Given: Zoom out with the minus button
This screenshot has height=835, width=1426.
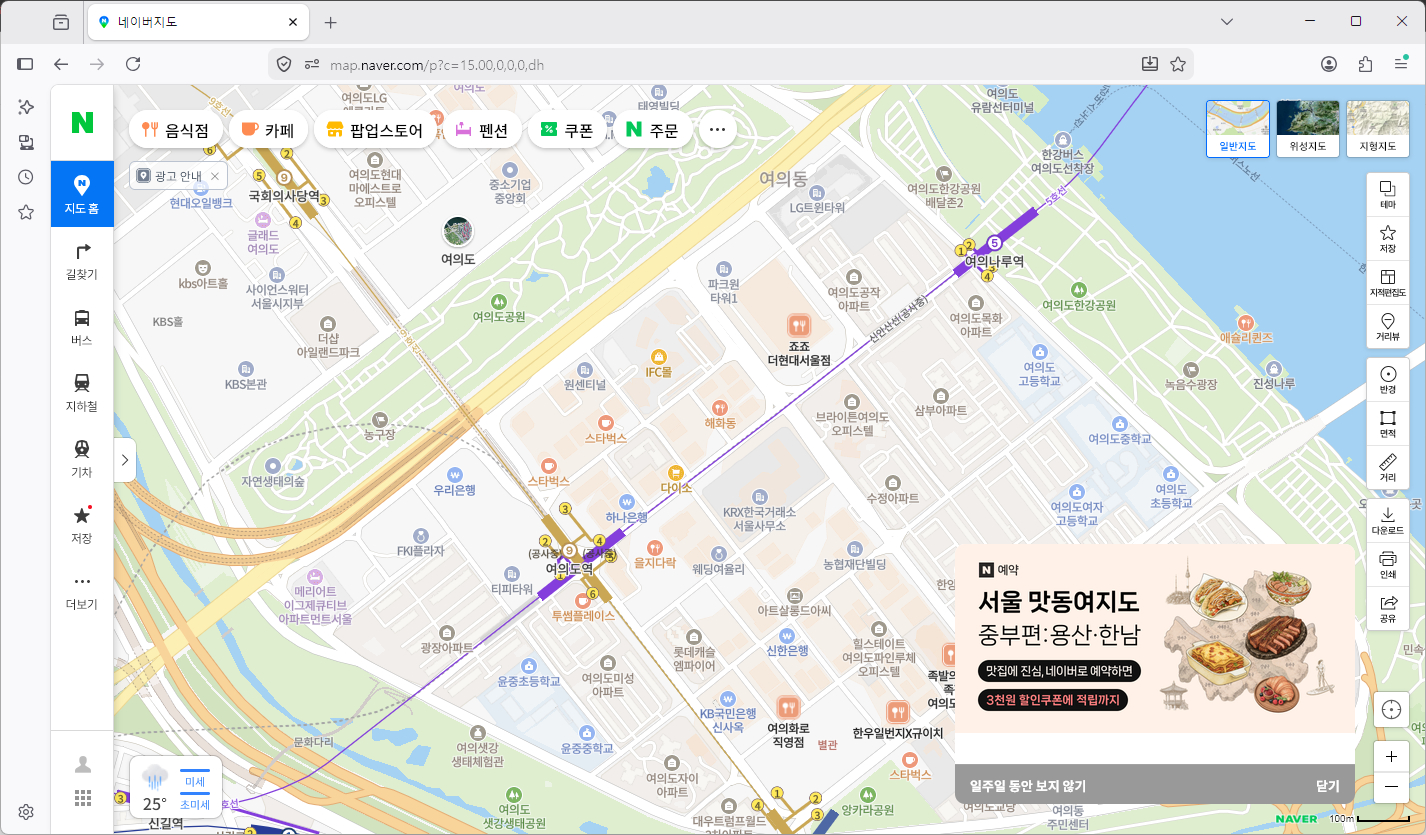Looking at the screenshot, I should [x=1391, y=788].
